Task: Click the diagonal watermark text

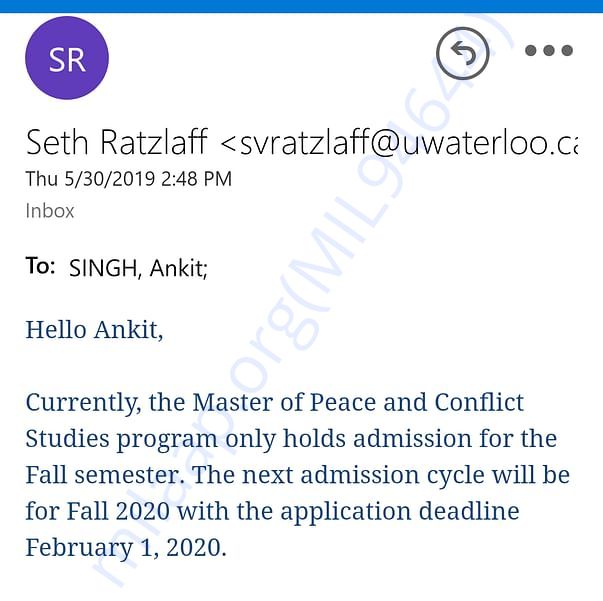Action: 304,300
